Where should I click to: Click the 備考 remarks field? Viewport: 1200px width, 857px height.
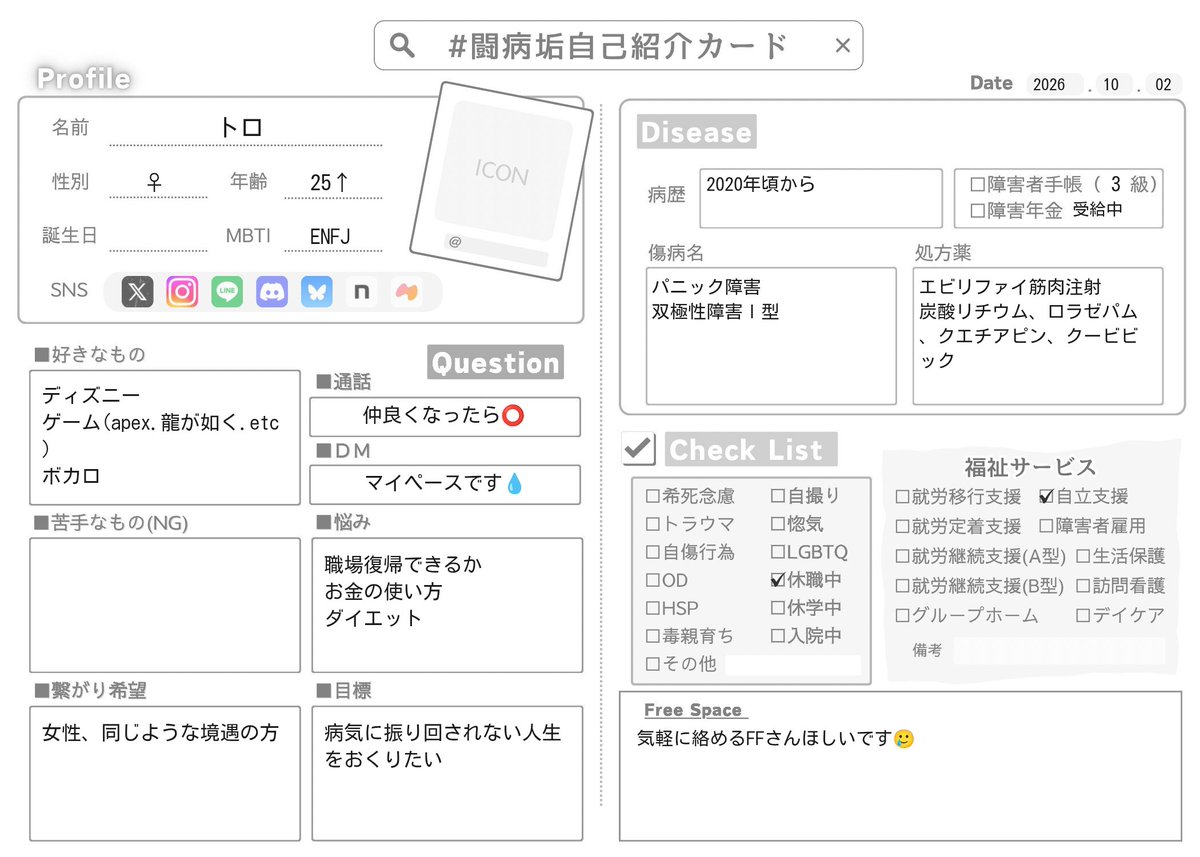click(x=1059, y=651)
